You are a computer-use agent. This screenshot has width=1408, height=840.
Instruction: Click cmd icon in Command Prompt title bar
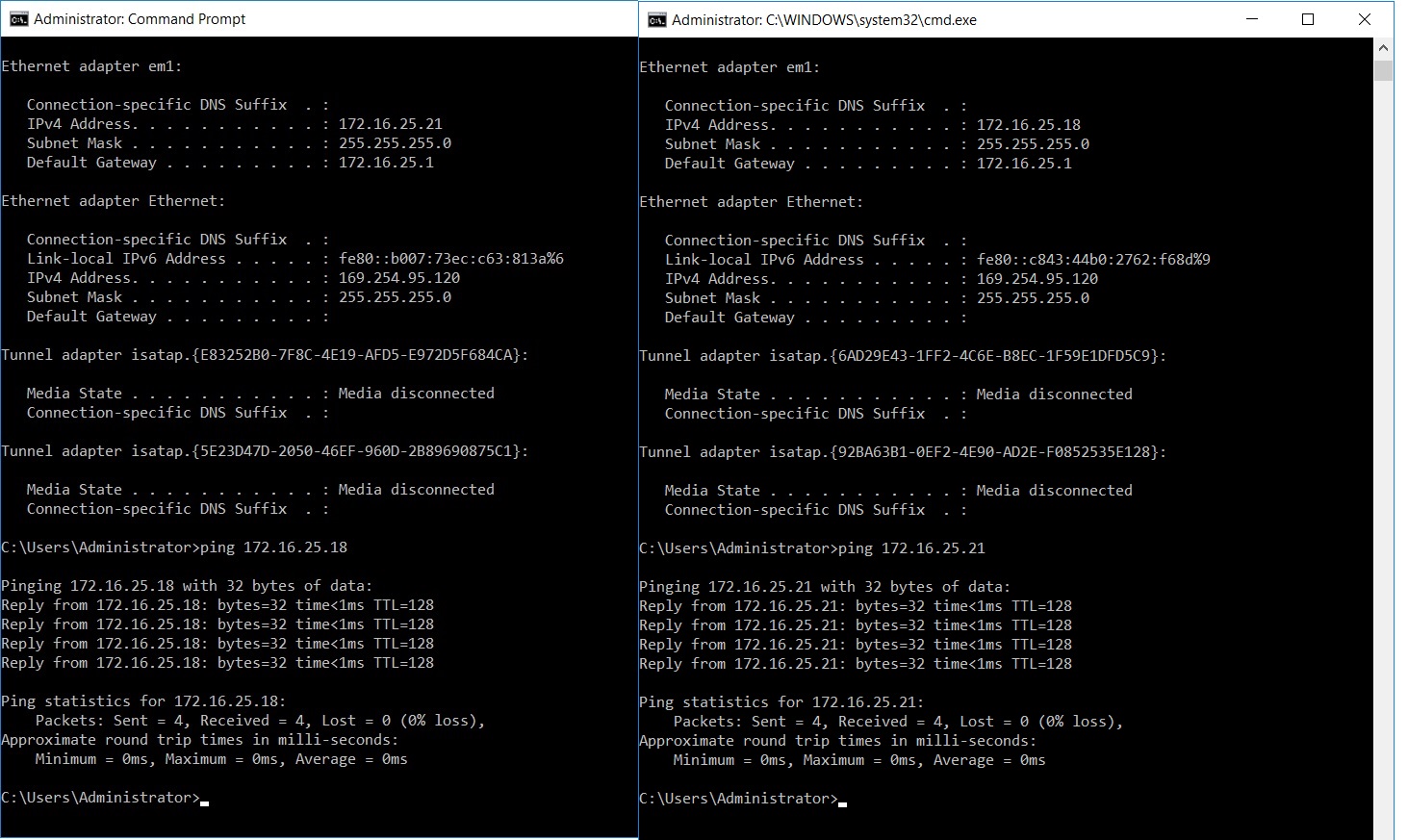tap(18, 19)
